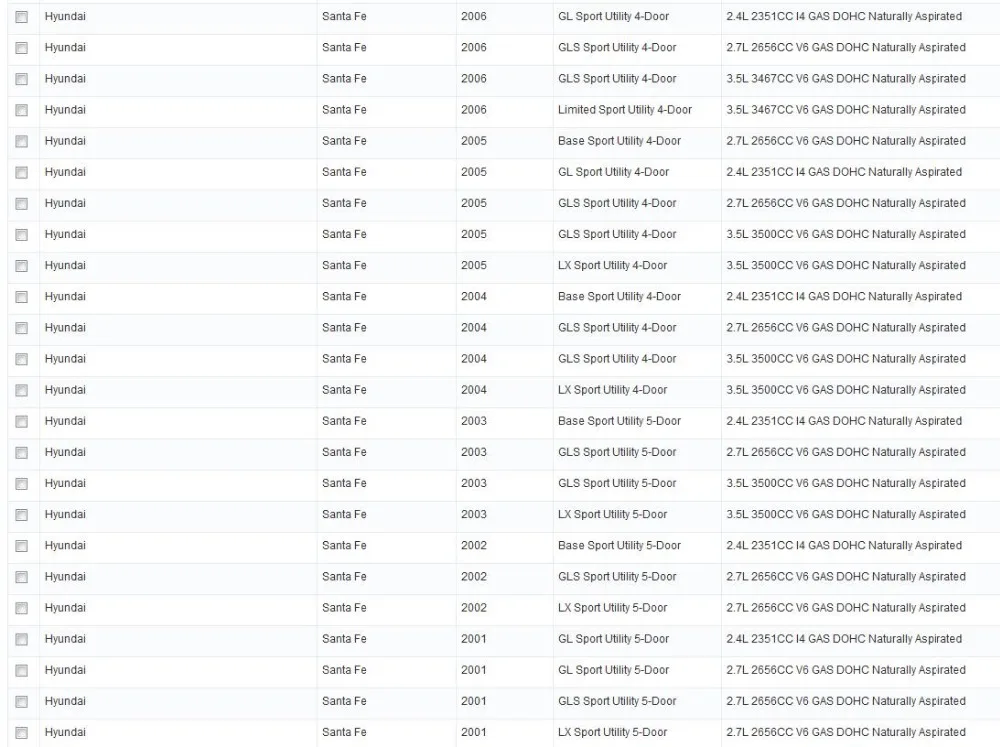
Task: Select the 2001 GLS Sport Utility 5-Door checkbox
Action: point(22,702)
